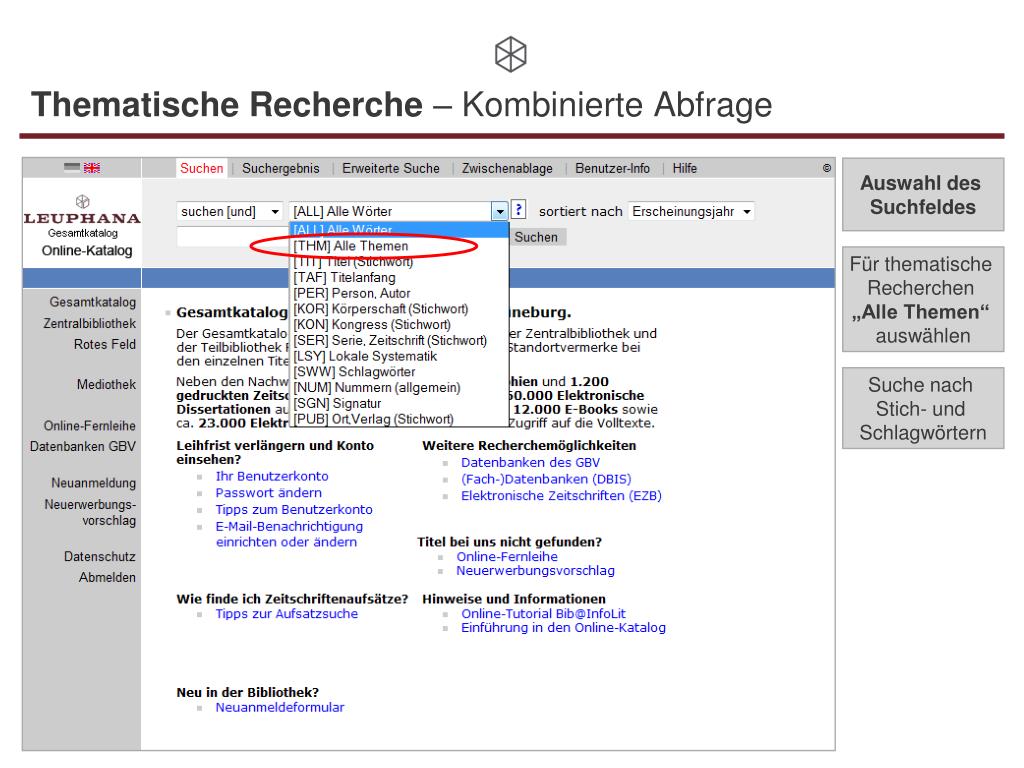Open search field help question mark
Screen dimensions: 1024x768
pos(518,210)
